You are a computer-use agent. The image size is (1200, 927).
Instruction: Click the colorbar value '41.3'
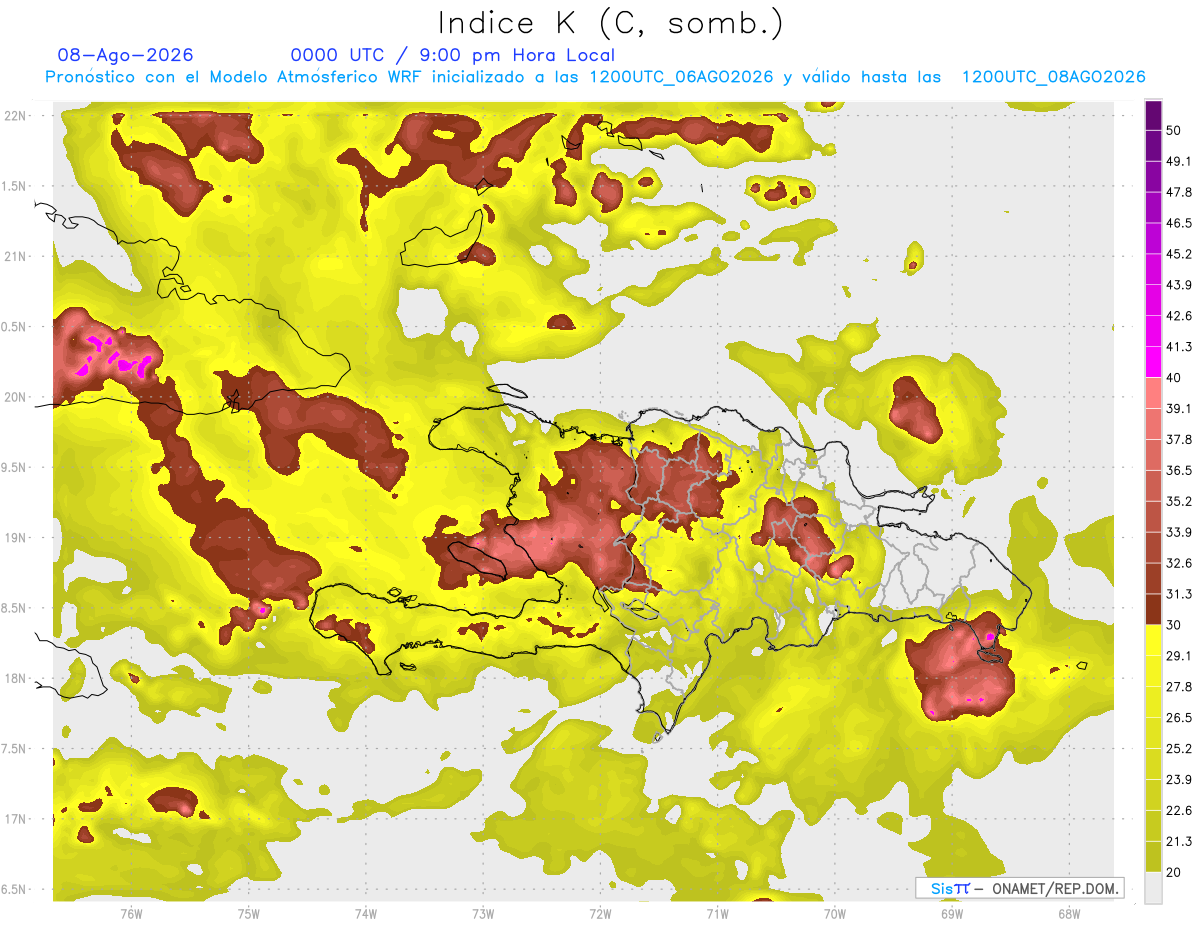pyautogui.click(x=1180, y=347)
